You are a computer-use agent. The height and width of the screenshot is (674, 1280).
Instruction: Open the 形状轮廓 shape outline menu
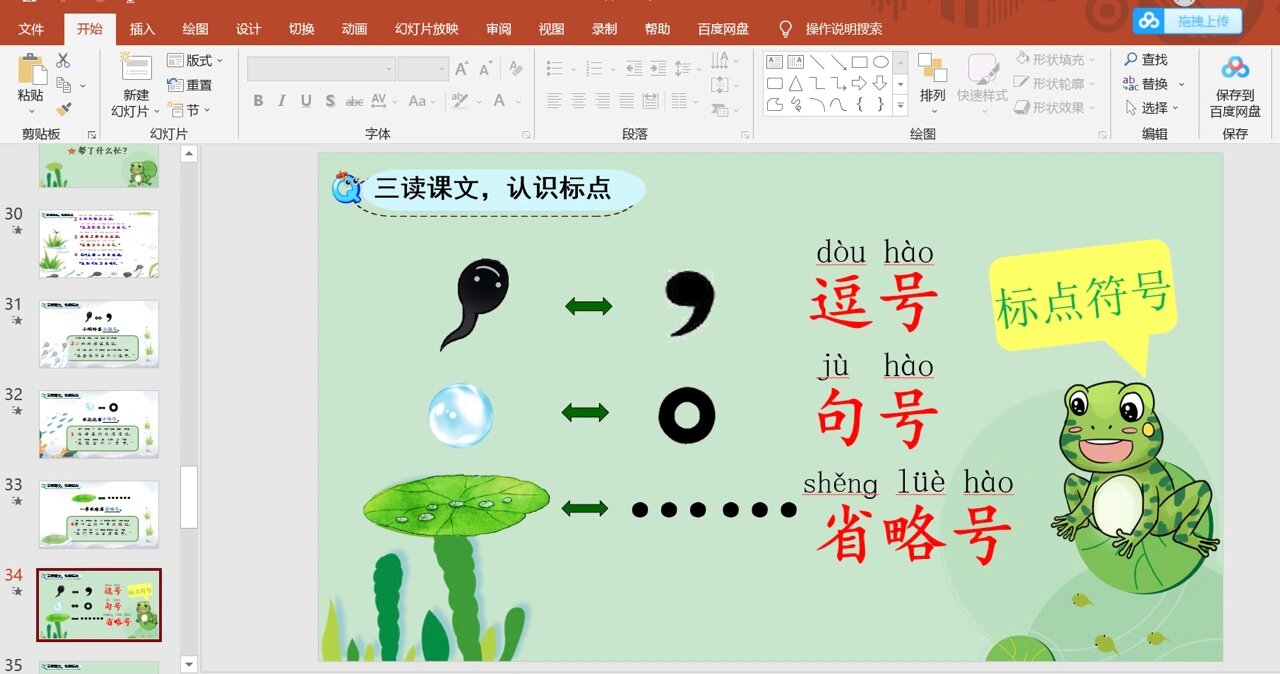(1056, 84)
